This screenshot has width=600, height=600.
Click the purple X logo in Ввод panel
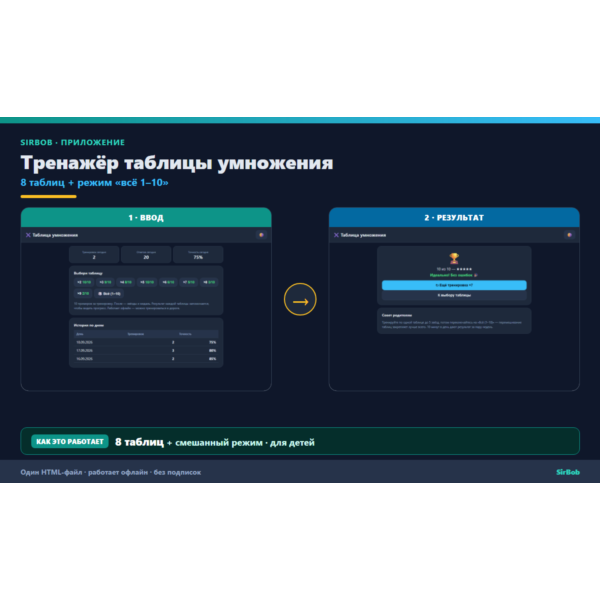28,235
